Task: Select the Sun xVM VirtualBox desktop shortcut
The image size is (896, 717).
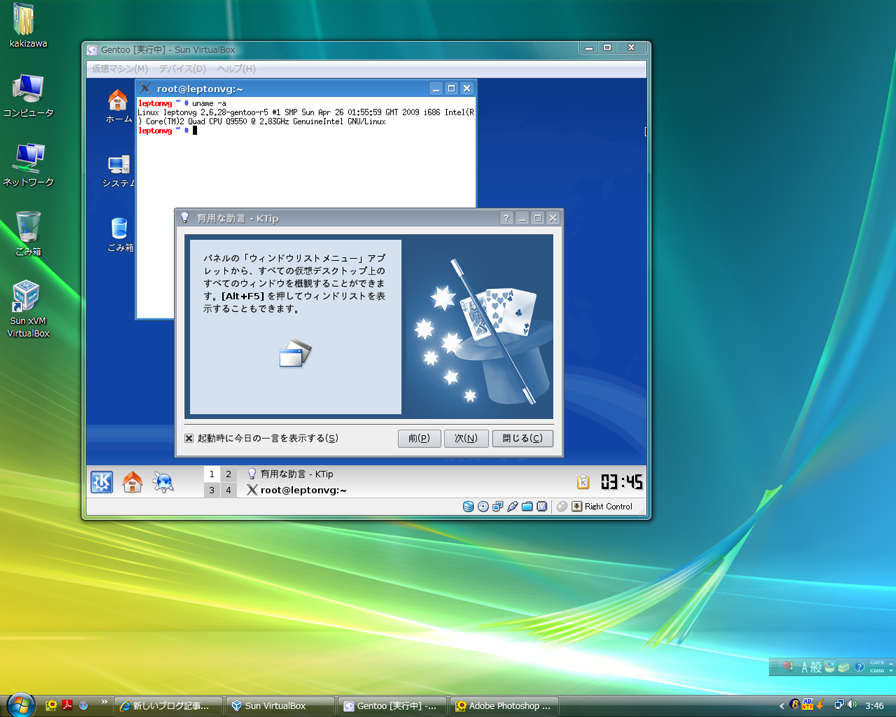Action: tap(28, 309)
